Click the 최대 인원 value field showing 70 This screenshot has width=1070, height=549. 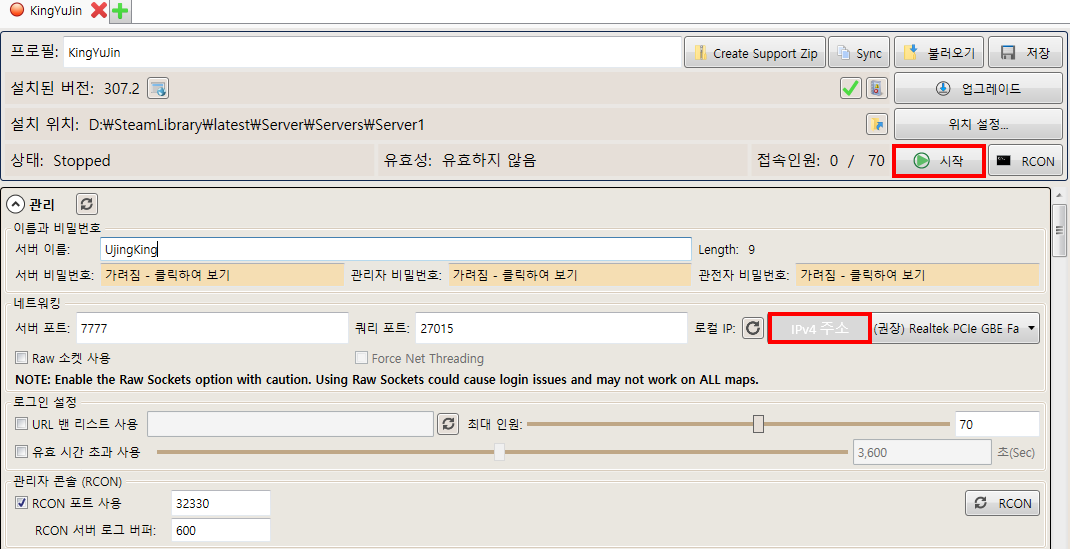coord(997,424)
